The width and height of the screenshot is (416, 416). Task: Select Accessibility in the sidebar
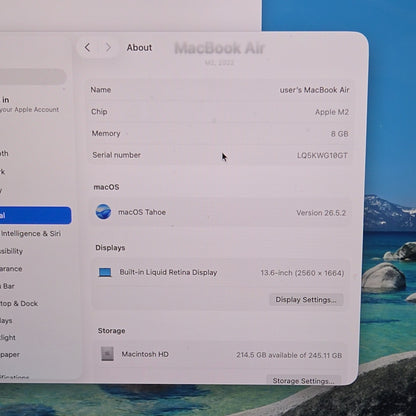coord(12,251)
